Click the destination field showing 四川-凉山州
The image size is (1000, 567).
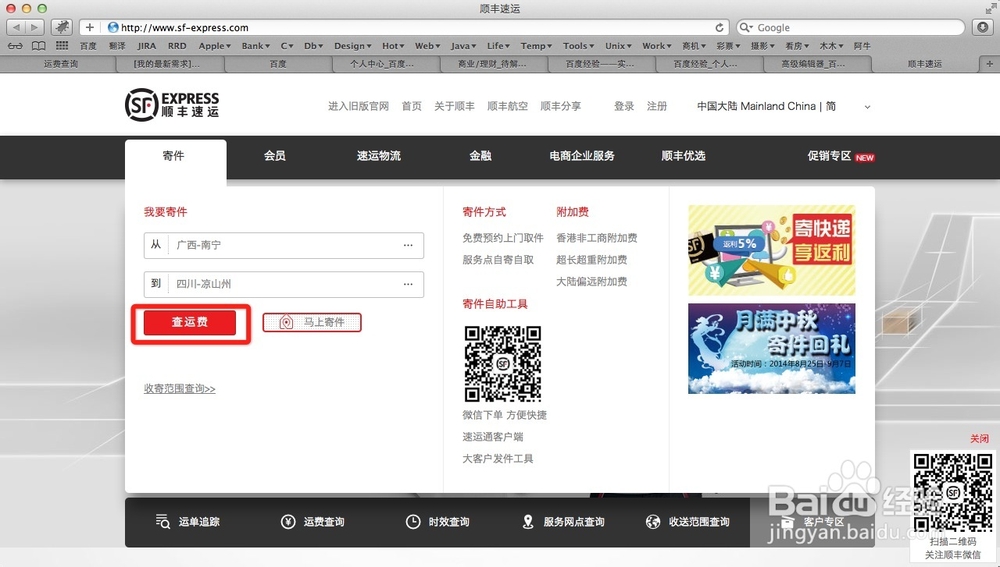tap(284, 284)
